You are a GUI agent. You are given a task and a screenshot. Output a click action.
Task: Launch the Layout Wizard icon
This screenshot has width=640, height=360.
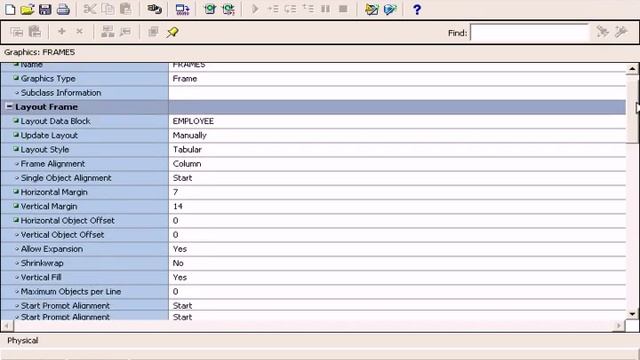point(390,9)
